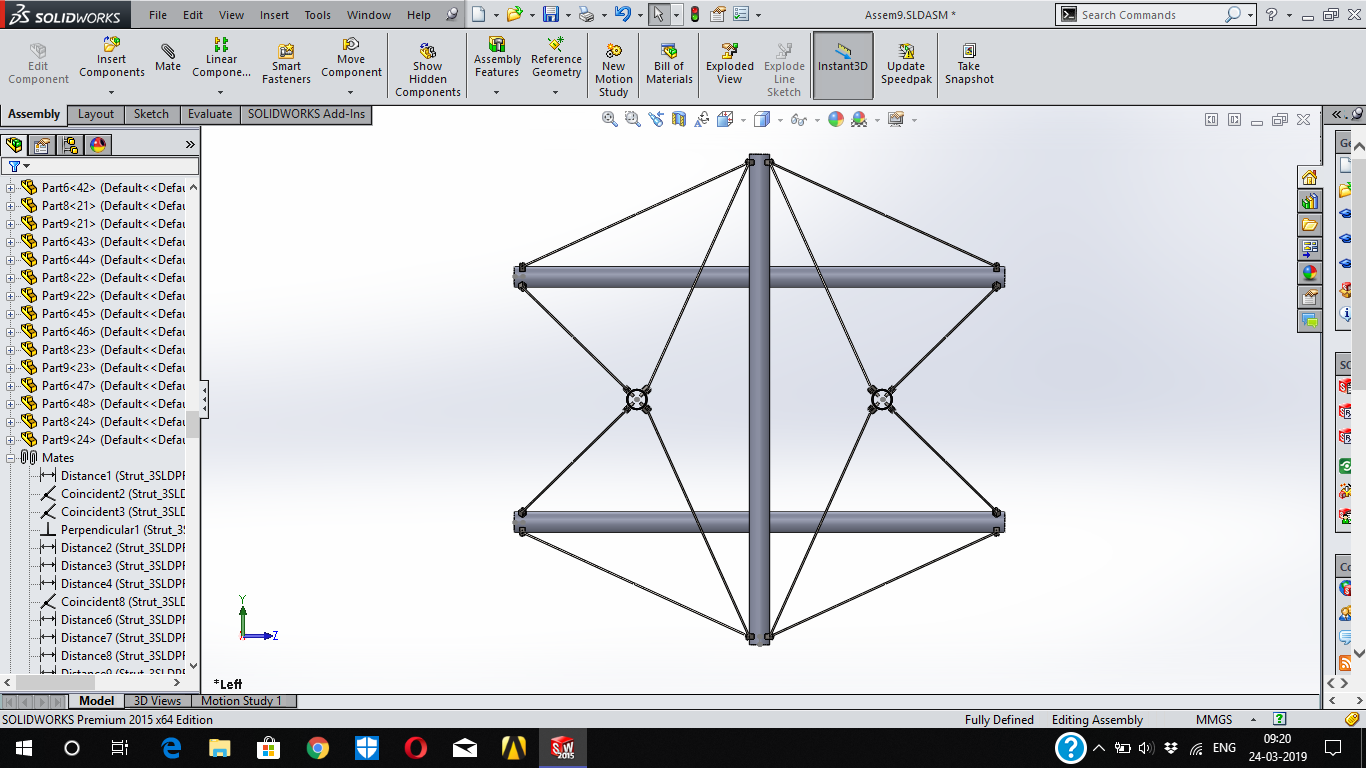Click Edit Appearance color ball icon

tap(835, 119)
